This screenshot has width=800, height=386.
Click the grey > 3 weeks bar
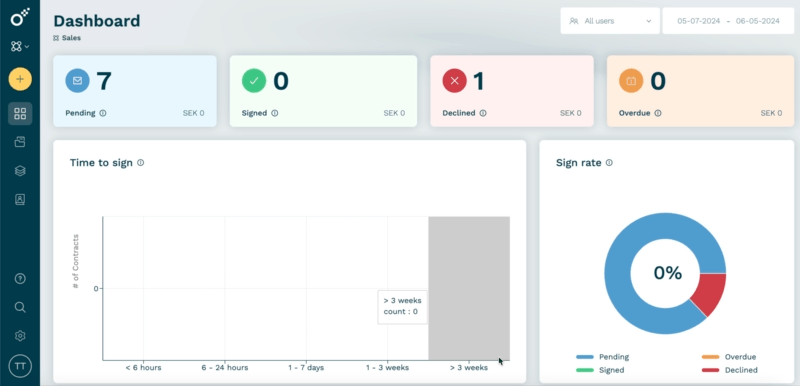point(469,288)
